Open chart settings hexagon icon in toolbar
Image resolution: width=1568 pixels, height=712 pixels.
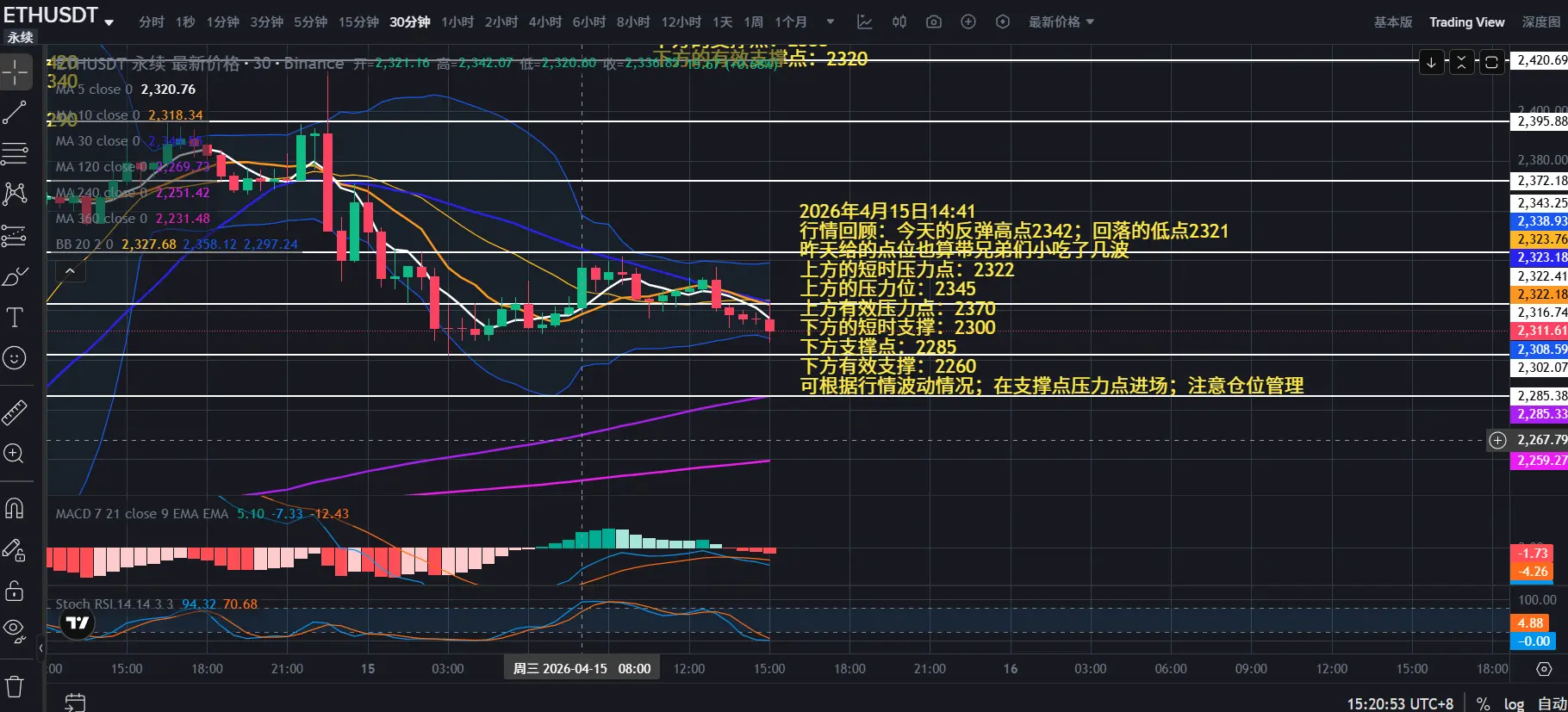tap(1003, 22)
